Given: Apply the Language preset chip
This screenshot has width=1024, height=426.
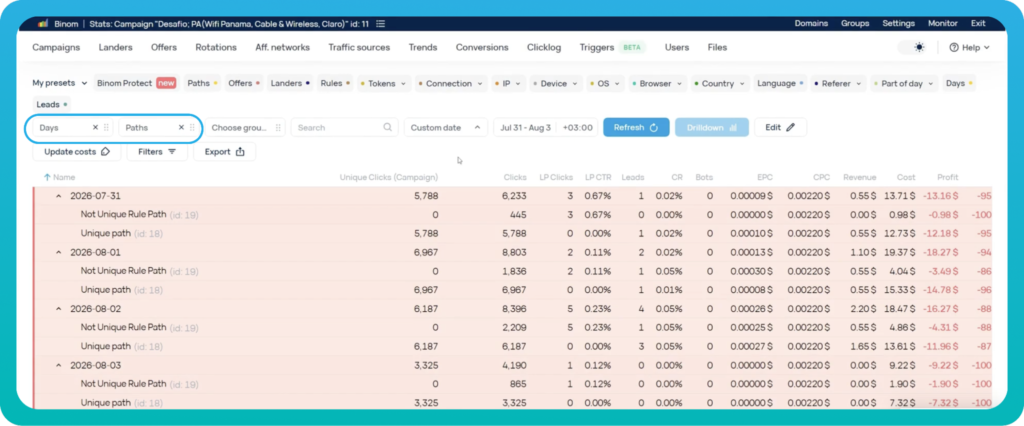Looking at the screenshot, I should pyautogui.click(x=780, y=83).
